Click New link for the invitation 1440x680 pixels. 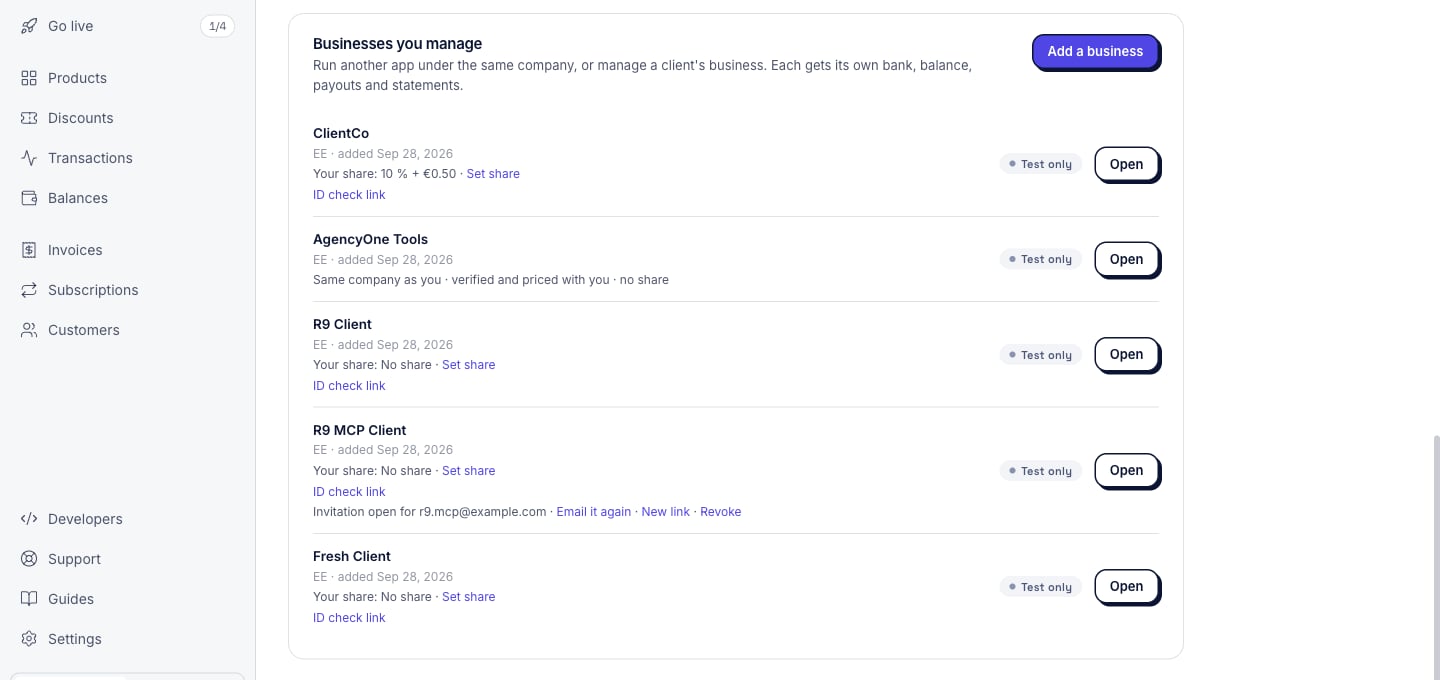coord(666,512)
